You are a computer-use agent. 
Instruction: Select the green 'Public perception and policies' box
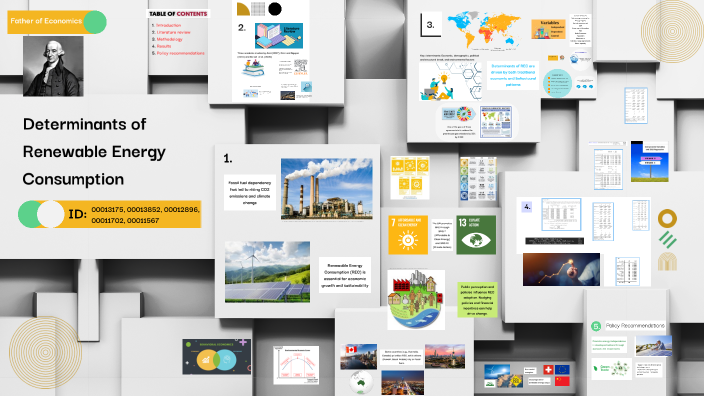(x=477, y=300)
